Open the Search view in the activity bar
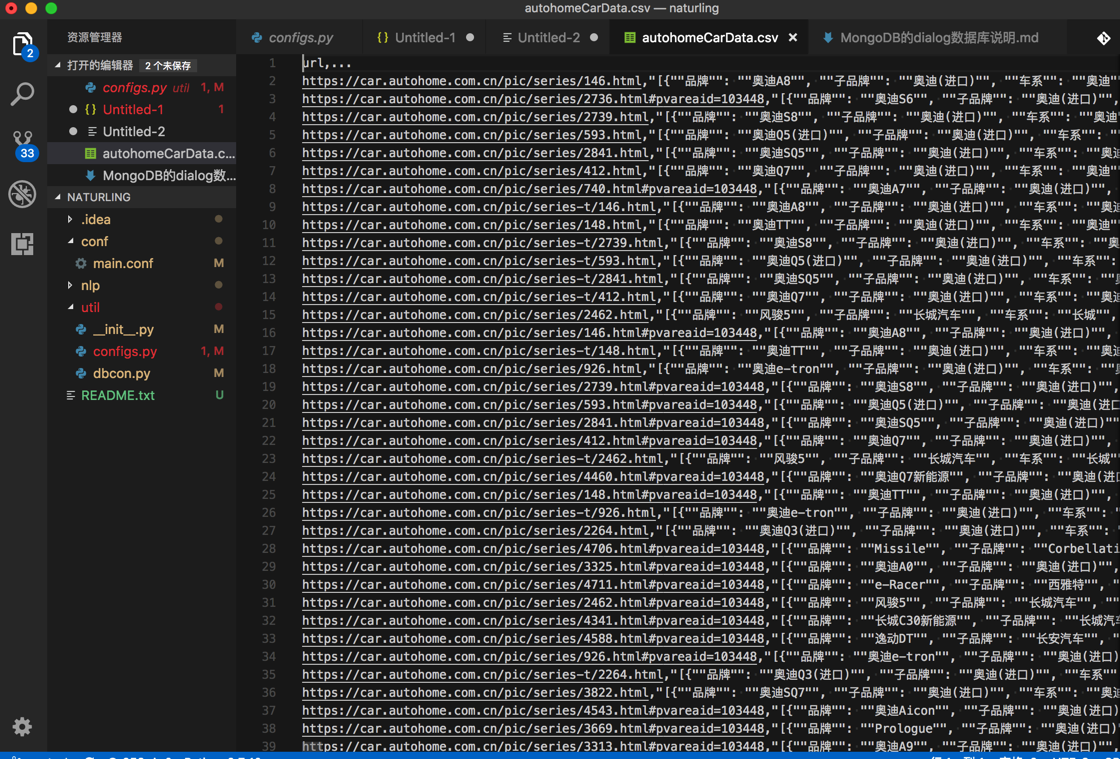 coord(23,94)
